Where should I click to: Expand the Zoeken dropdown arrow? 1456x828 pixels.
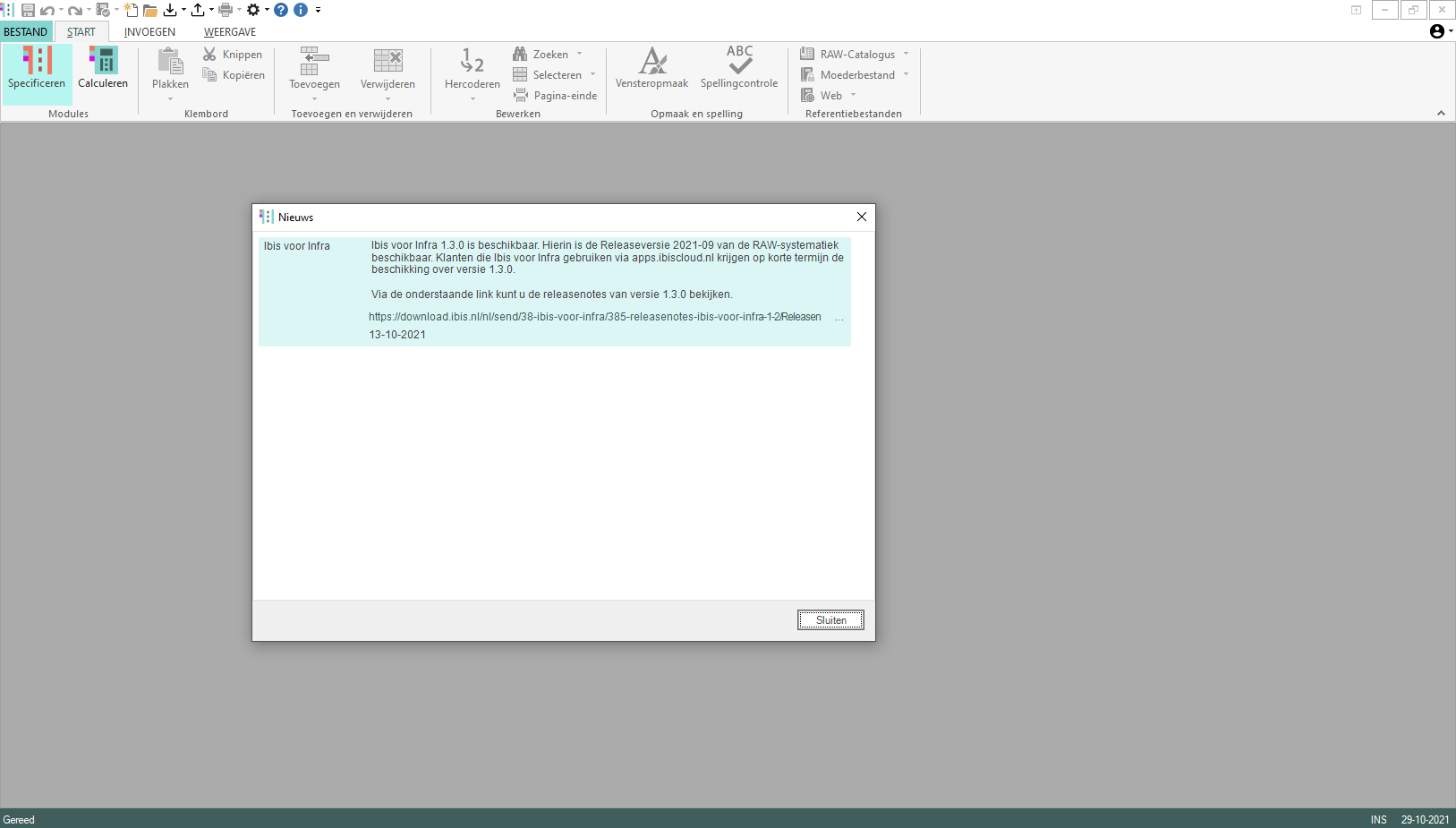579,54
